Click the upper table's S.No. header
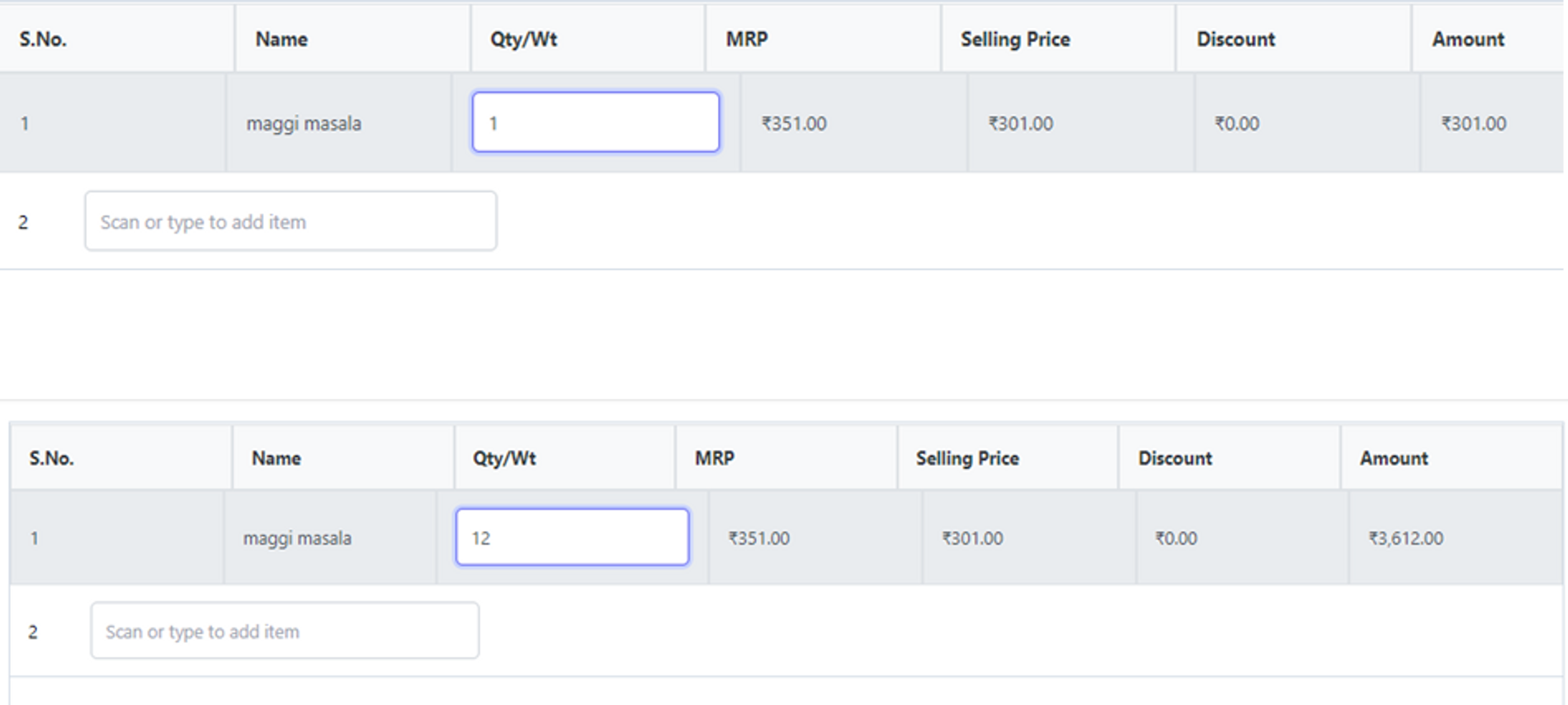Image resolution: width=1568 pixels, height=705 pixels. pyautogui.click(x=43, y=39)
